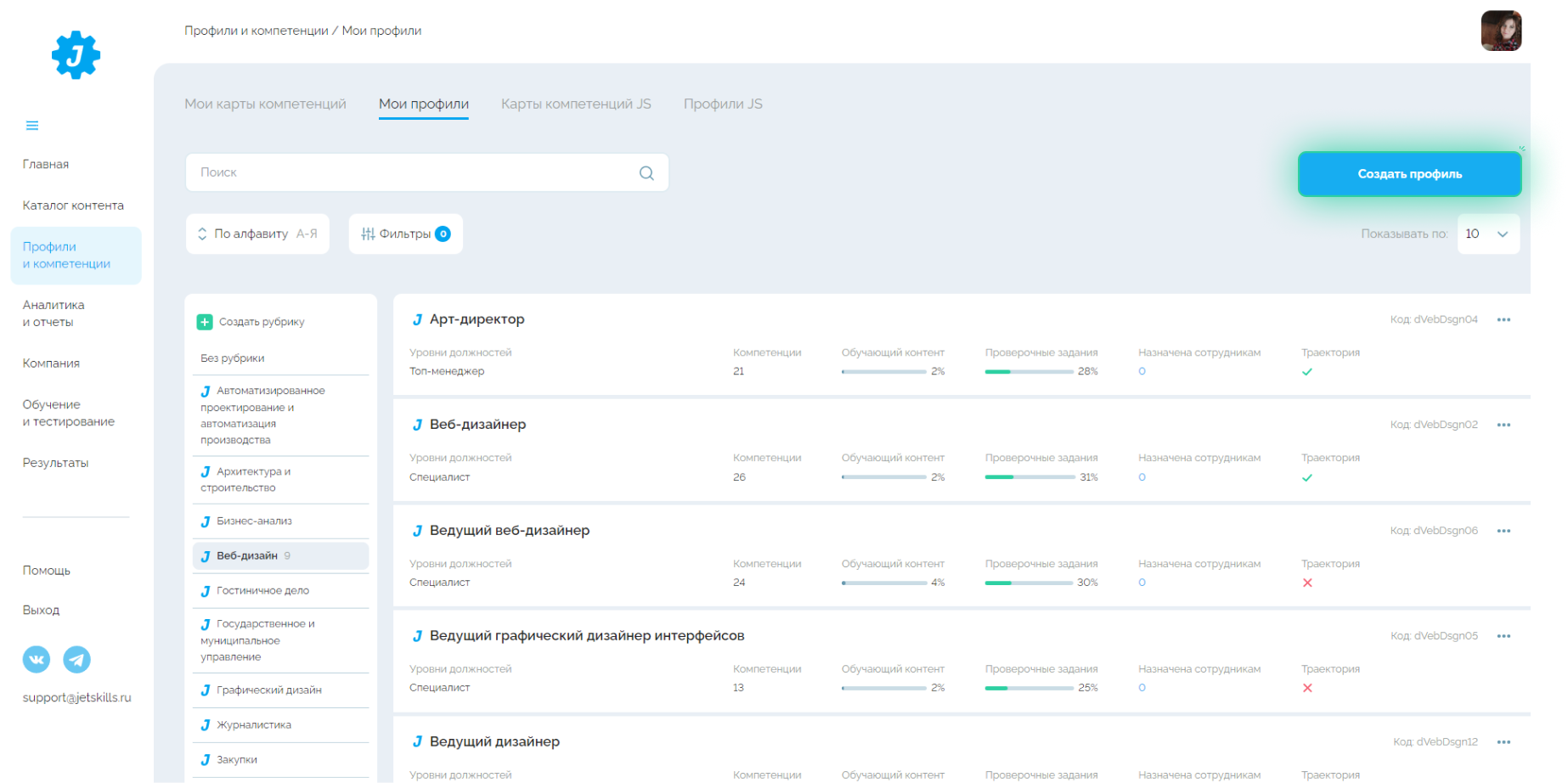Viewport: 1568px width, 783px height.
Task: Open Профили и компетенции sidebar section
Action: pyautogui.click(x=76, y=256)
